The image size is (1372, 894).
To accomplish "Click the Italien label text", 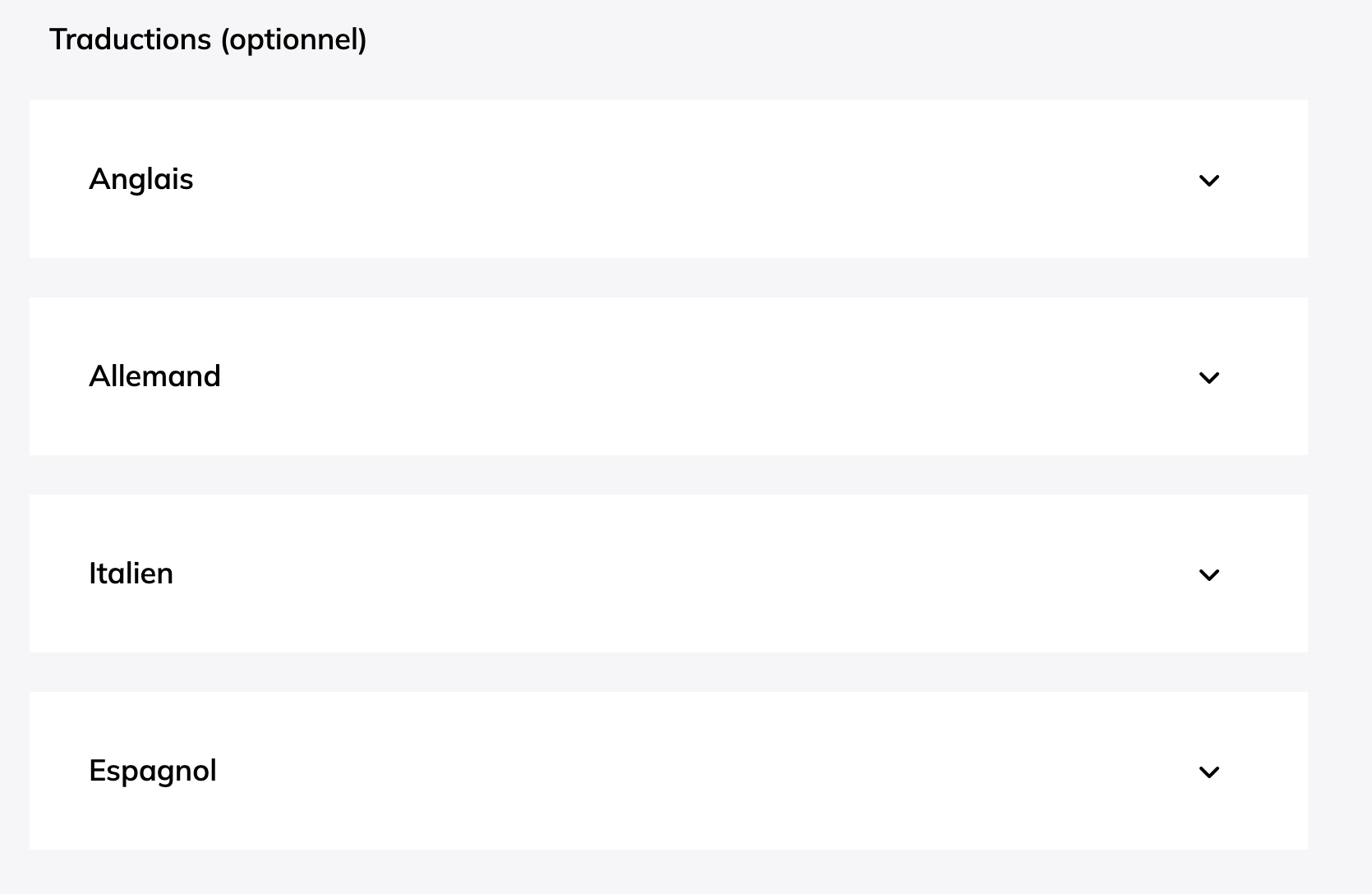I will (x=131, y=574).
